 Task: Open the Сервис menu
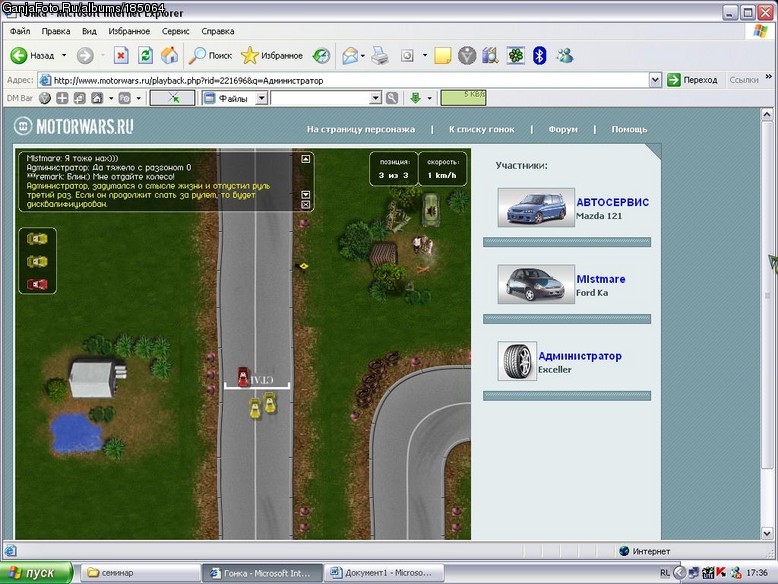point(176,31)
